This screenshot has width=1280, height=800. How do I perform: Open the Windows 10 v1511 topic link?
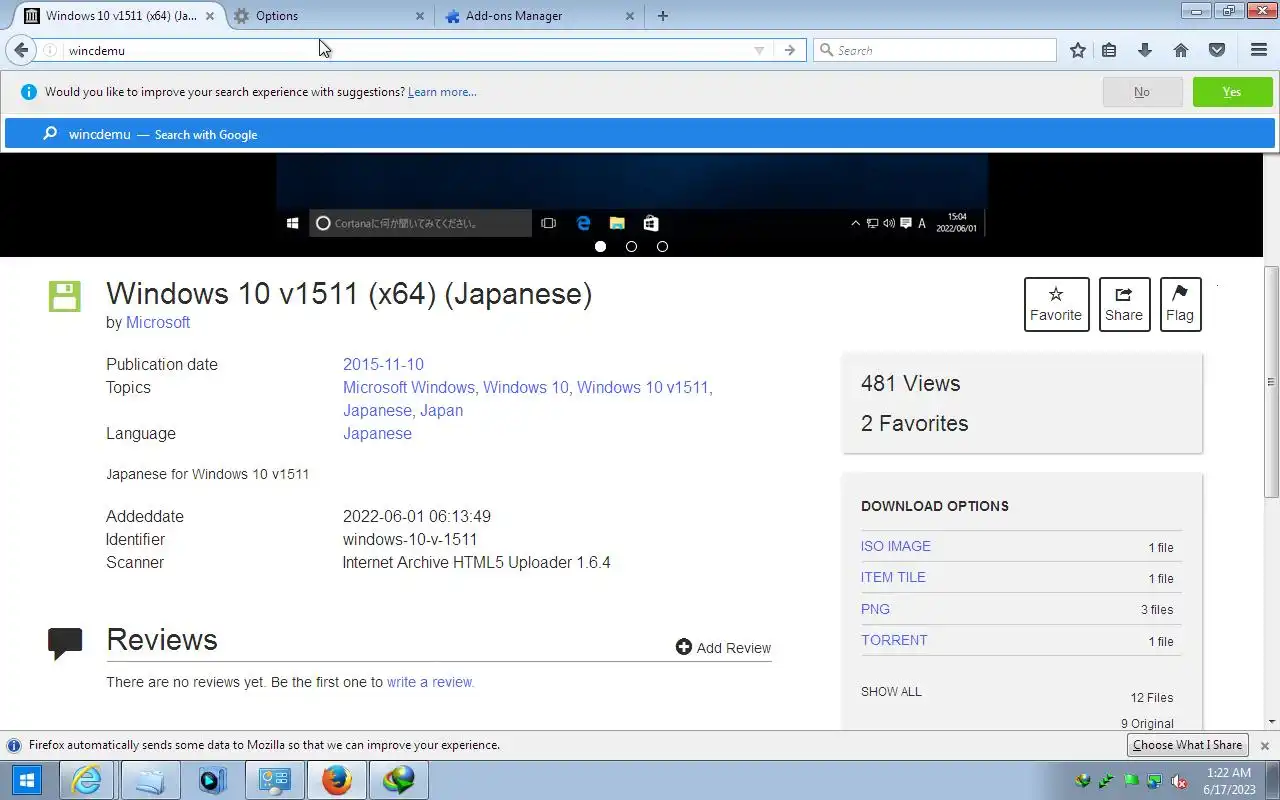coord(643,387)
